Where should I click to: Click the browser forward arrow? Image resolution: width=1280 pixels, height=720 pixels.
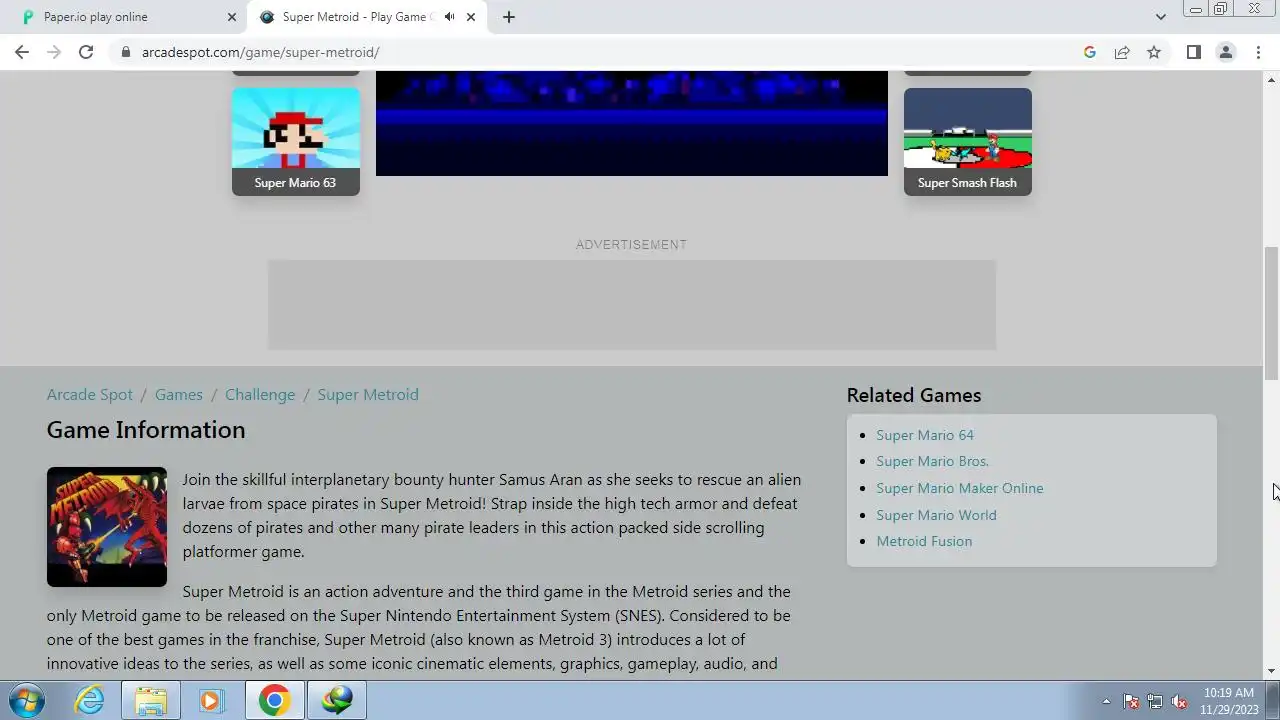click(x=54, y=52)
